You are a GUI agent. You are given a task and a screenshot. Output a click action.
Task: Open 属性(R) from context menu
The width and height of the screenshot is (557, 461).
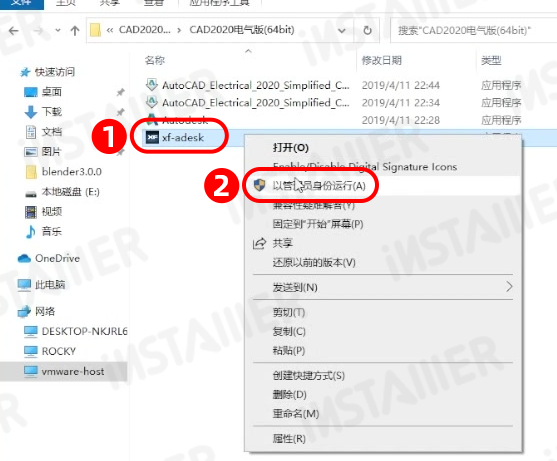tap(383, 439)
